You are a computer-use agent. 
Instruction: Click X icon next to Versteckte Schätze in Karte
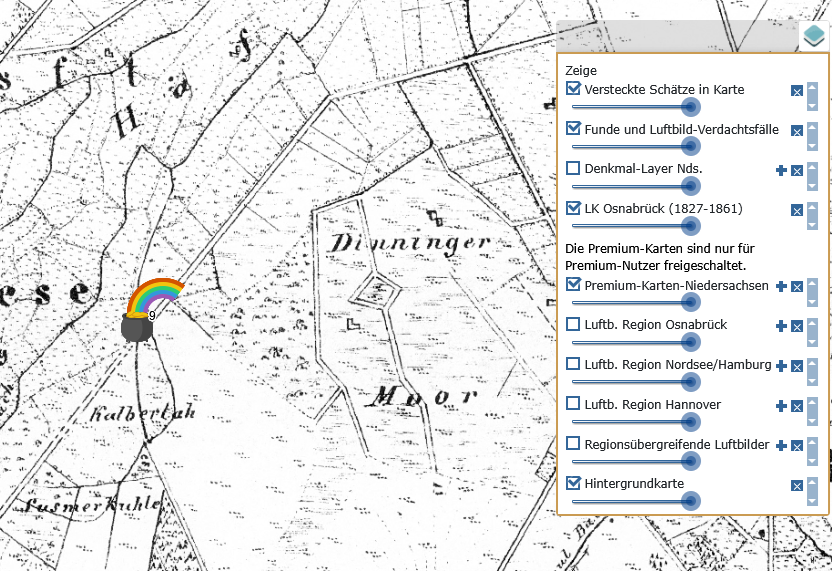pos(797,91)
